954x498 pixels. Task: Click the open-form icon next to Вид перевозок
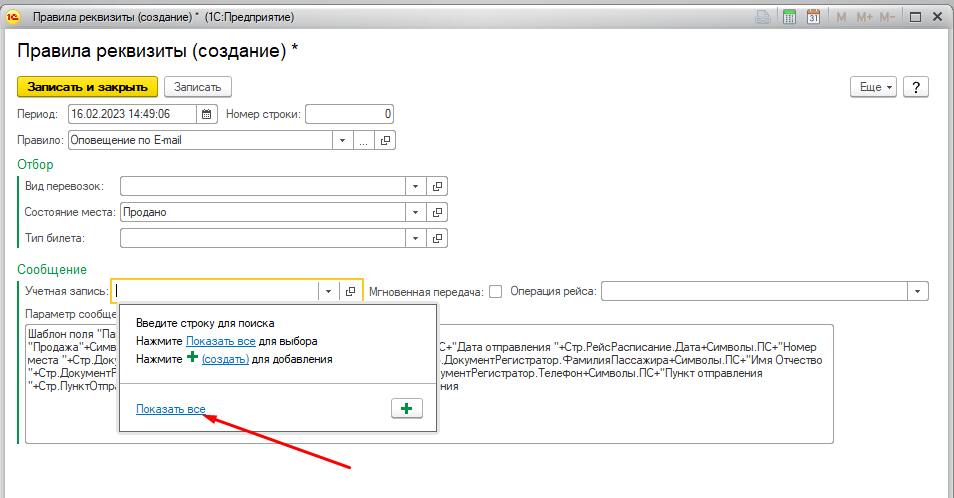(x=436, y=186)
